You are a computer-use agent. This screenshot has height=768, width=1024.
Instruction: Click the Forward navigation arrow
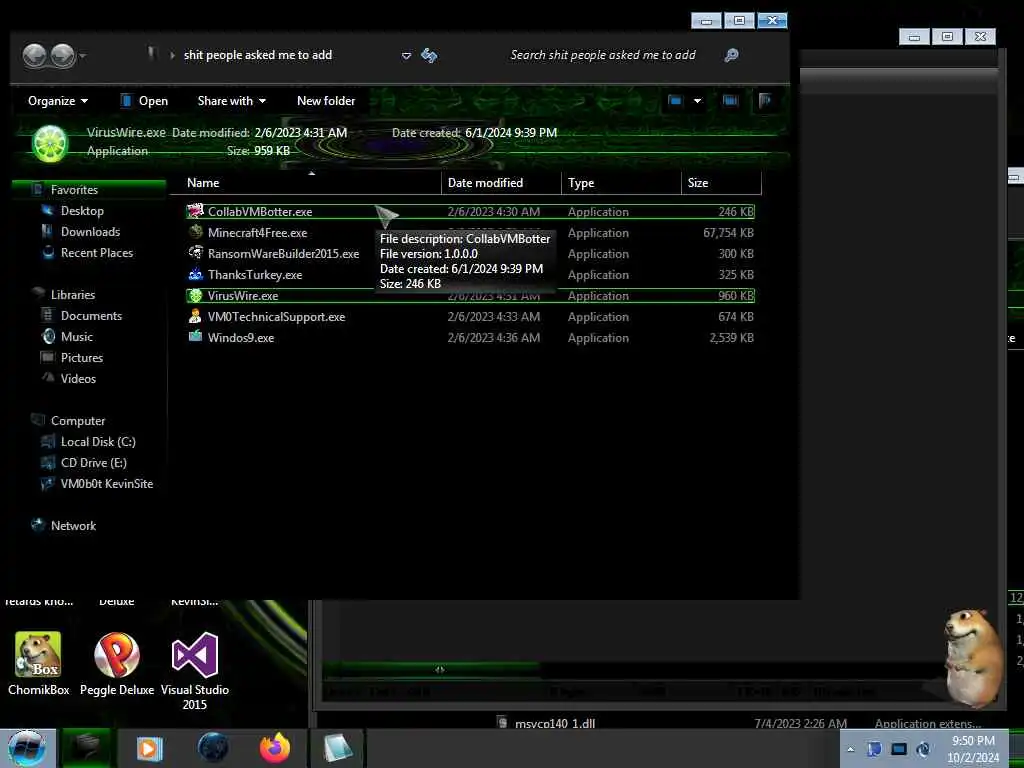point(63,56)
